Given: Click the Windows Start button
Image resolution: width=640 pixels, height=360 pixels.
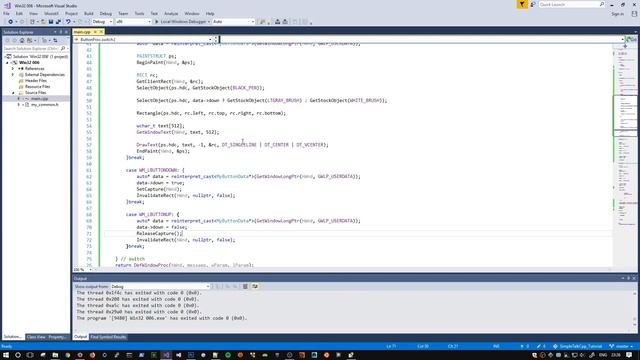Looking at the screenshot, I should (x=6, y=355).
